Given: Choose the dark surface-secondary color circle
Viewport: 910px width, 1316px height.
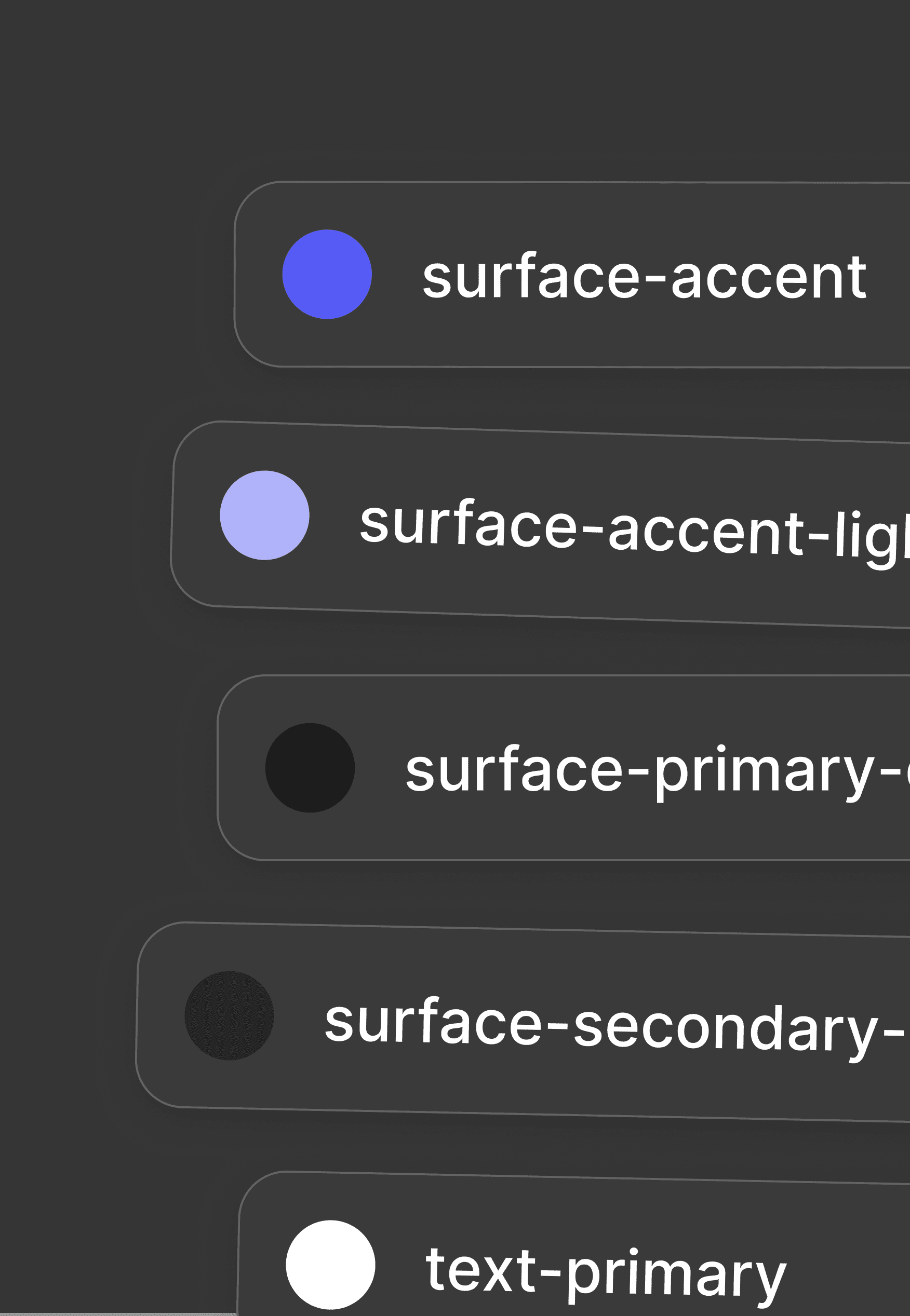Looking at the screenshot, I should pyautogui.click(x=229, y=1015).
